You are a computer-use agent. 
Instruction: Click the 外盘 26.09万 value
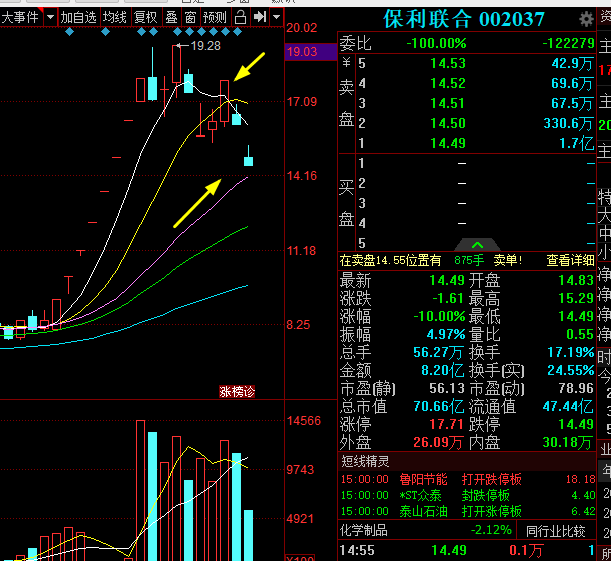438,442
